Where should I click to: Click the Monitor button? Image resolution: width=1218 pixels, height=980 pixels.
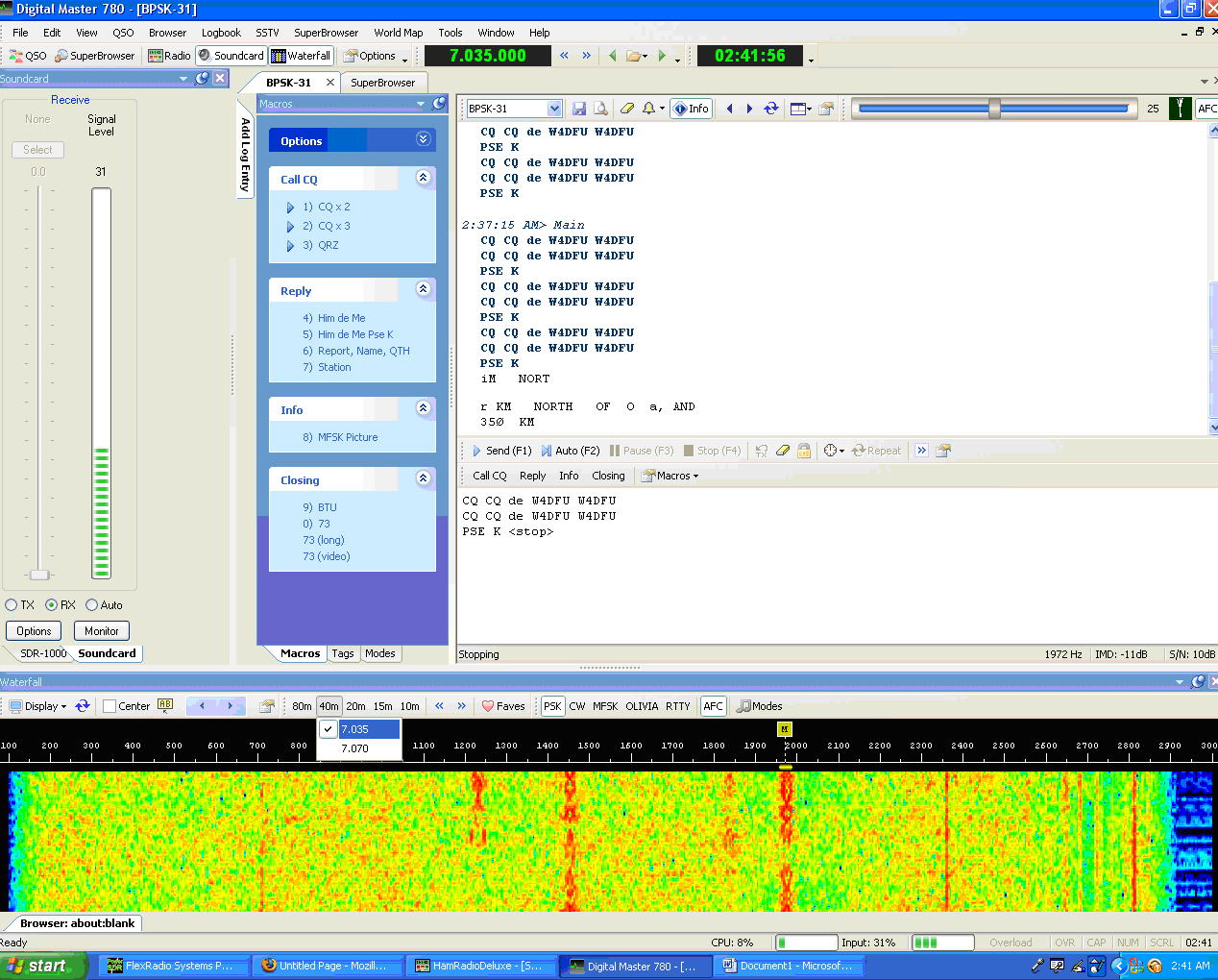pos(101,631)
